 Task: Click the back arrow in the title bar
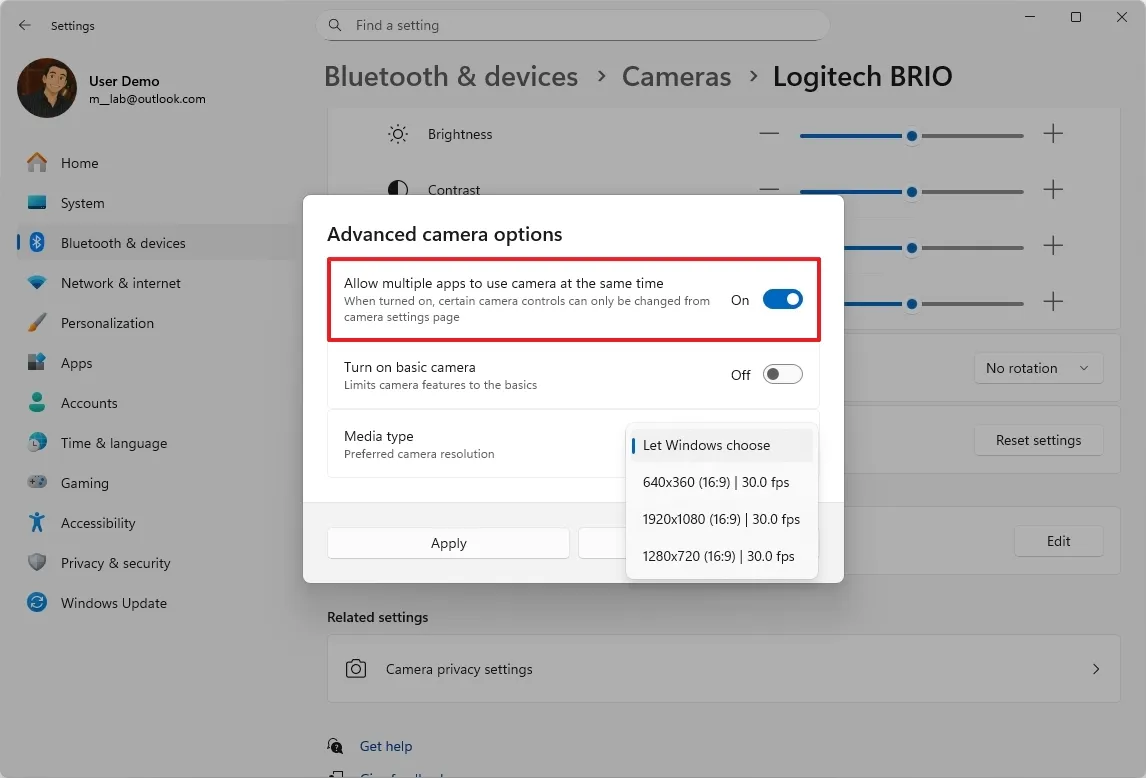point(24,25)
